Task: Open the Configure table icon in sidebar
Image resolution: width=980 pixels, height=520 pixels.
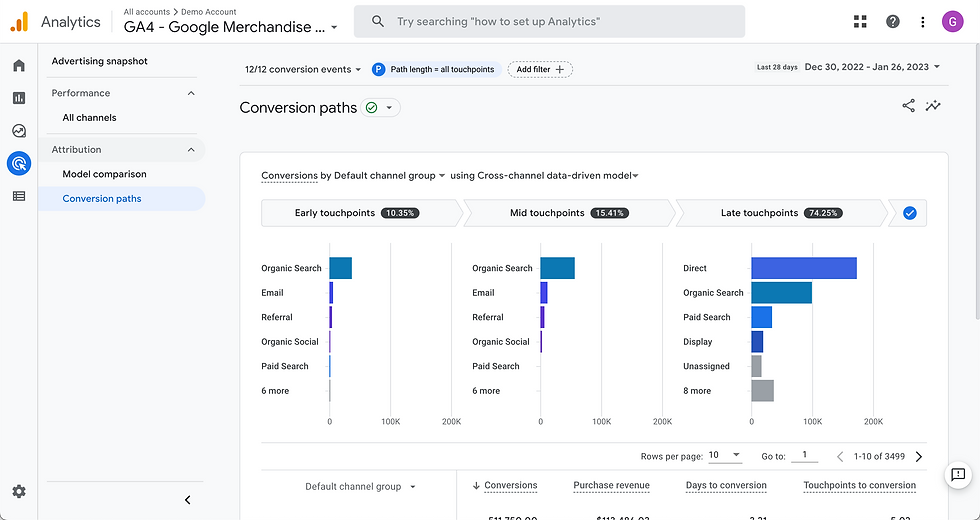Action: 19,196
